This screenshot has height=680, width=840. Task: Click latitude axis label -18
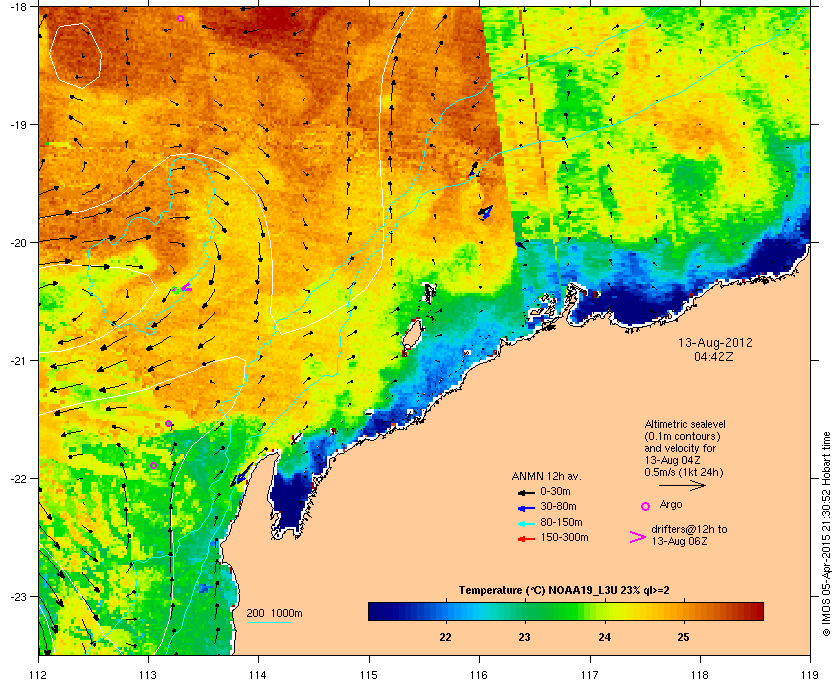tap(18, 6)
